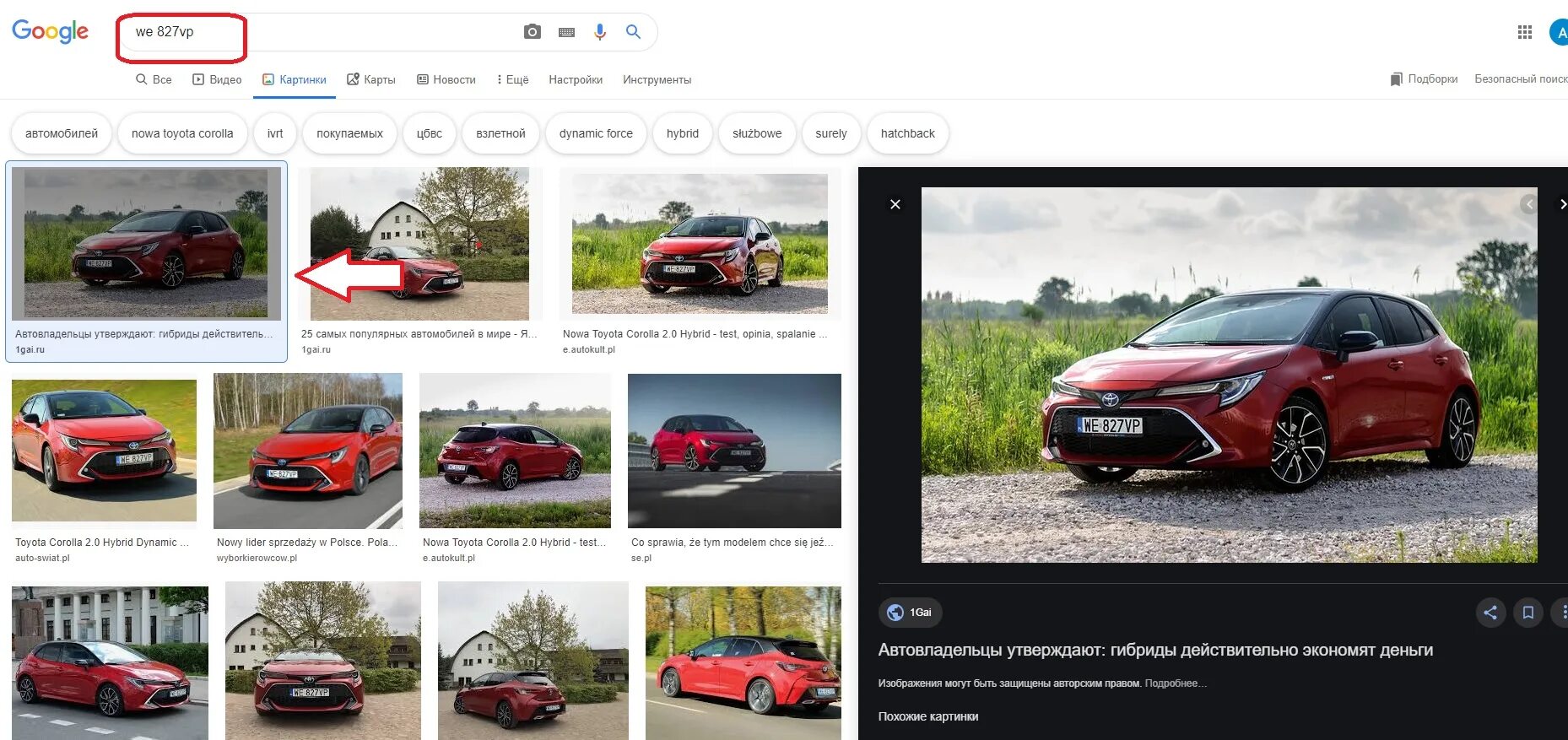Viewport: 1568px width, 740px height.
Task: Open the Карты tab
Action: 371,79
